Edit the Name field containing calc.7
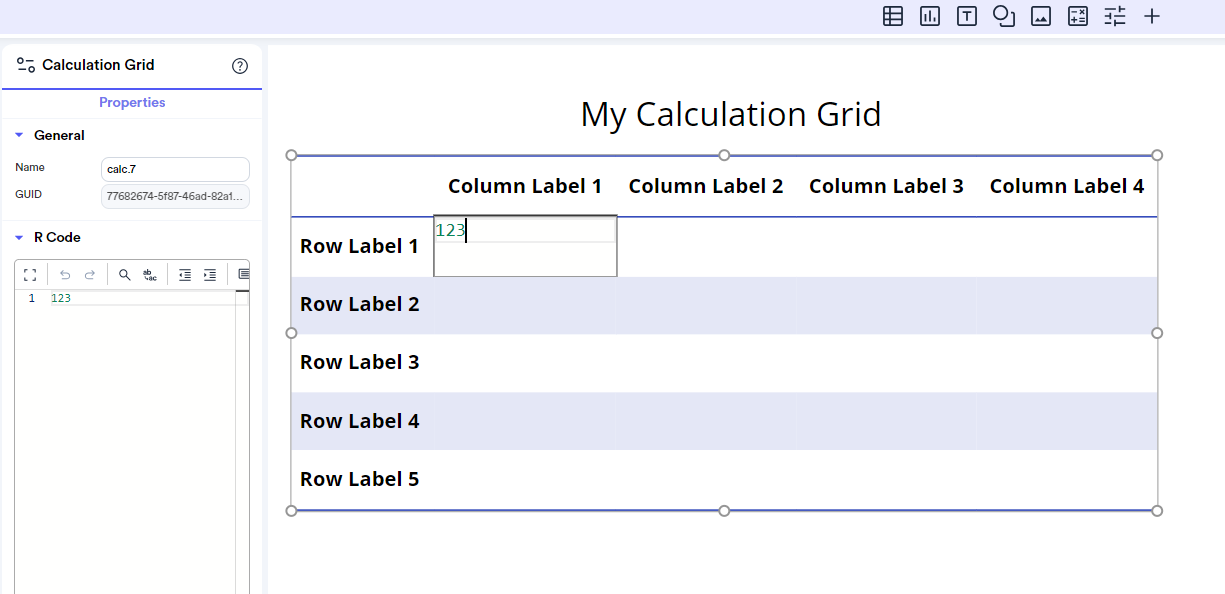1225x594 pixels. pyautogui.click(x=175, y=169)
